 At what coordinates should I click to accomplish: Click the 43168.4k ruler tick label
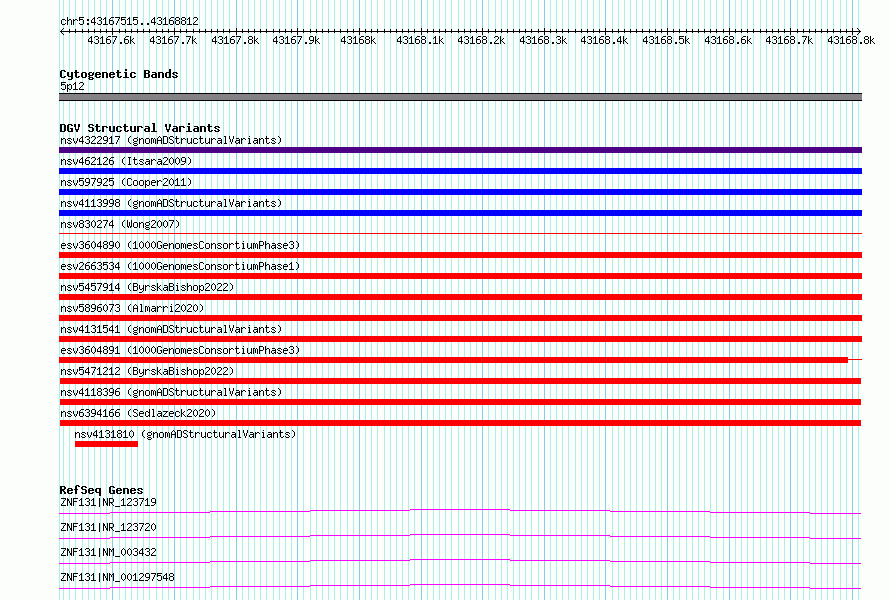604,40
